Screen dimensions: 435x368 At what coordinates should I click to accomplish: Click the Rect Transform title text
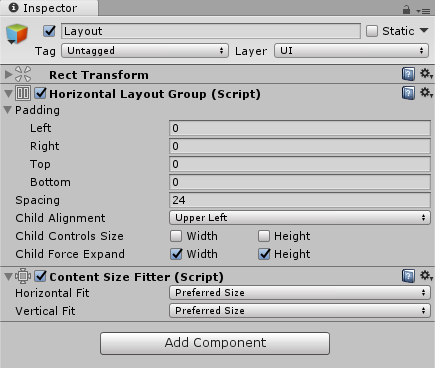click(99, 75)
